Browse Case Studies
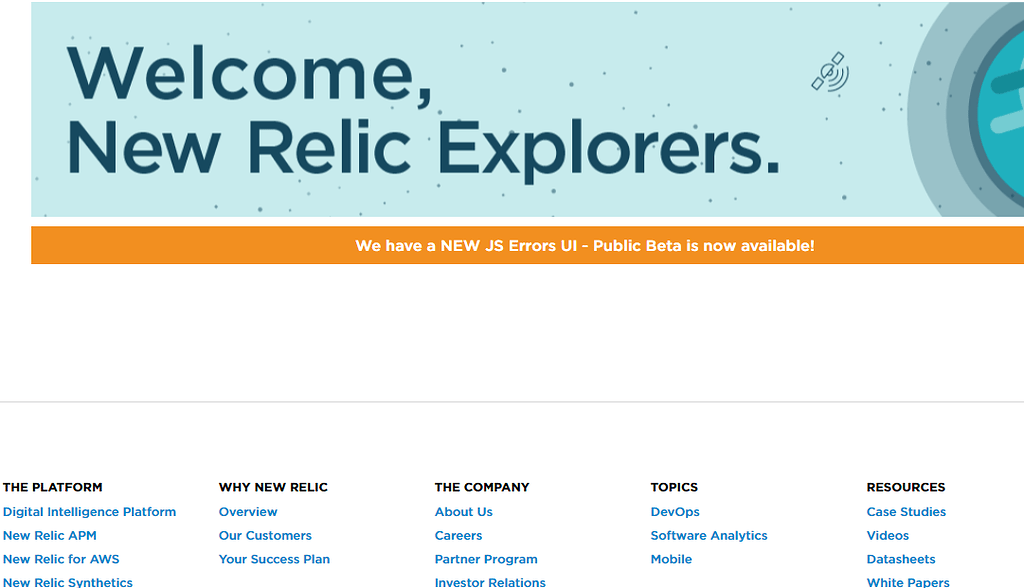 pos(906,511)
